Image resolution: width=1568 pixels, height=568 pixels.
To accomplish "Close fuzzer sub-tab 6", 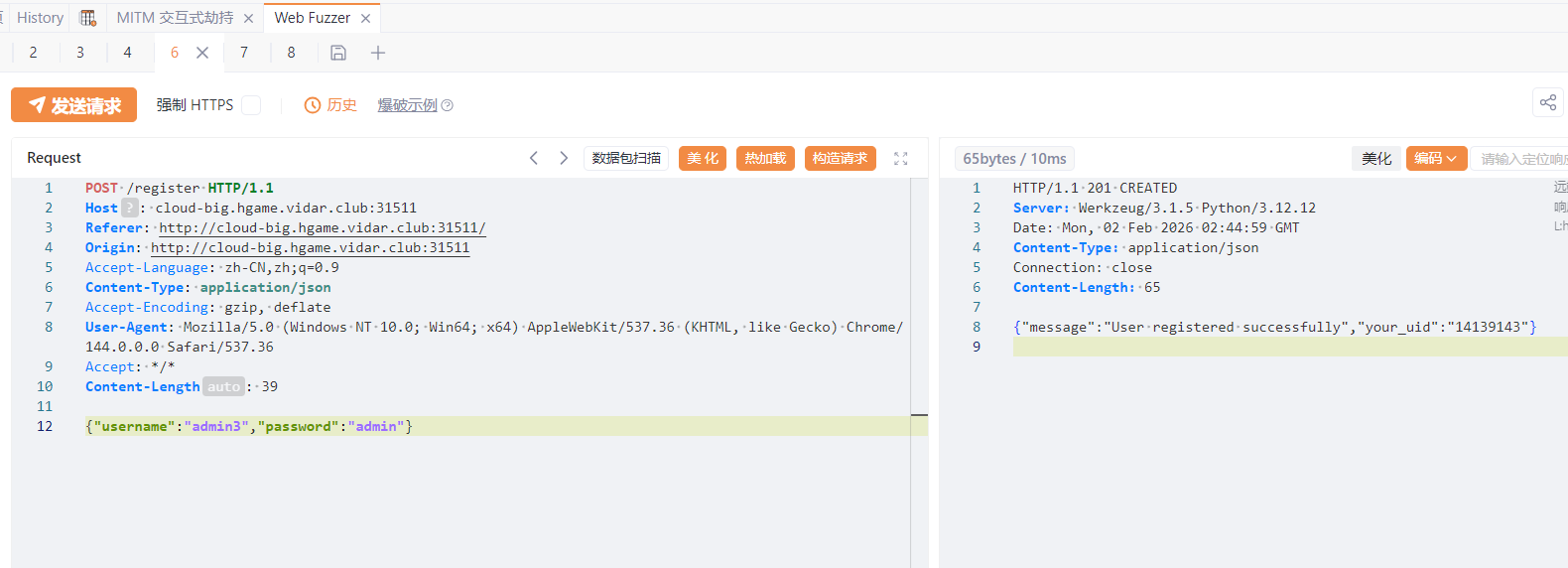I will pyautogui.click(x=202, y=53).
